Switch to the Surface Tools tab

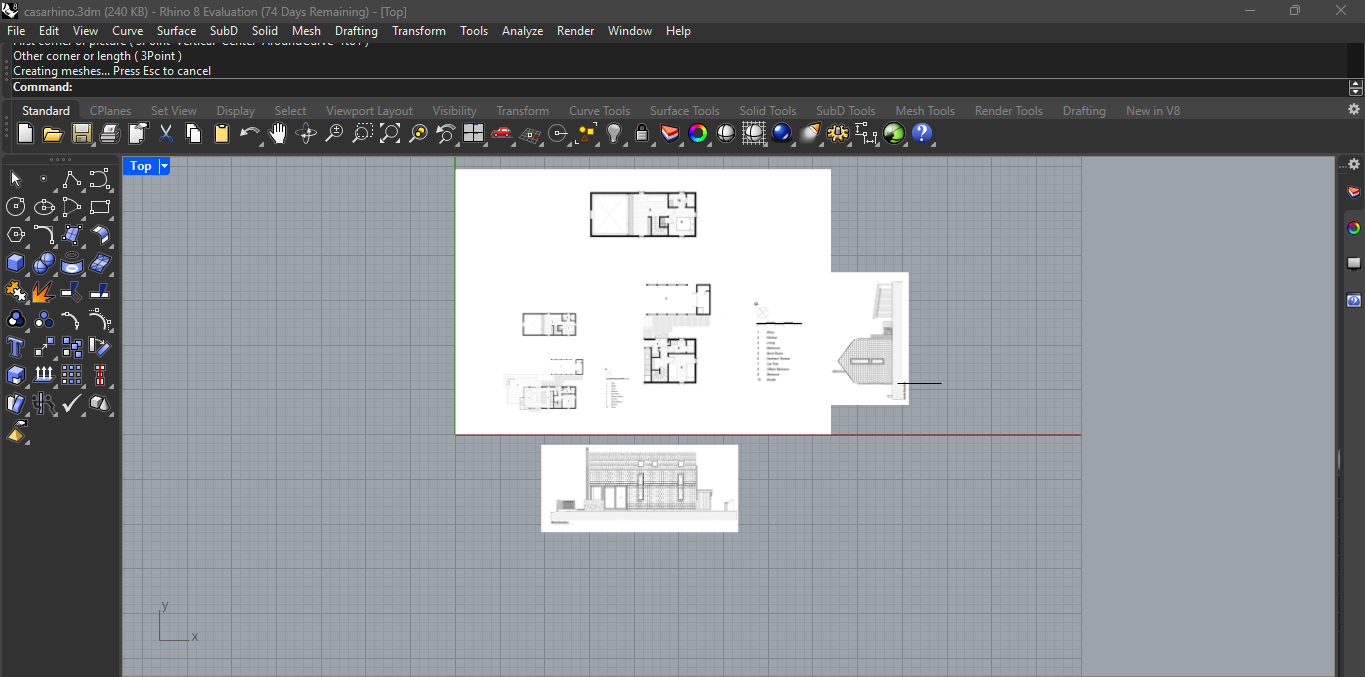[685, 111]
